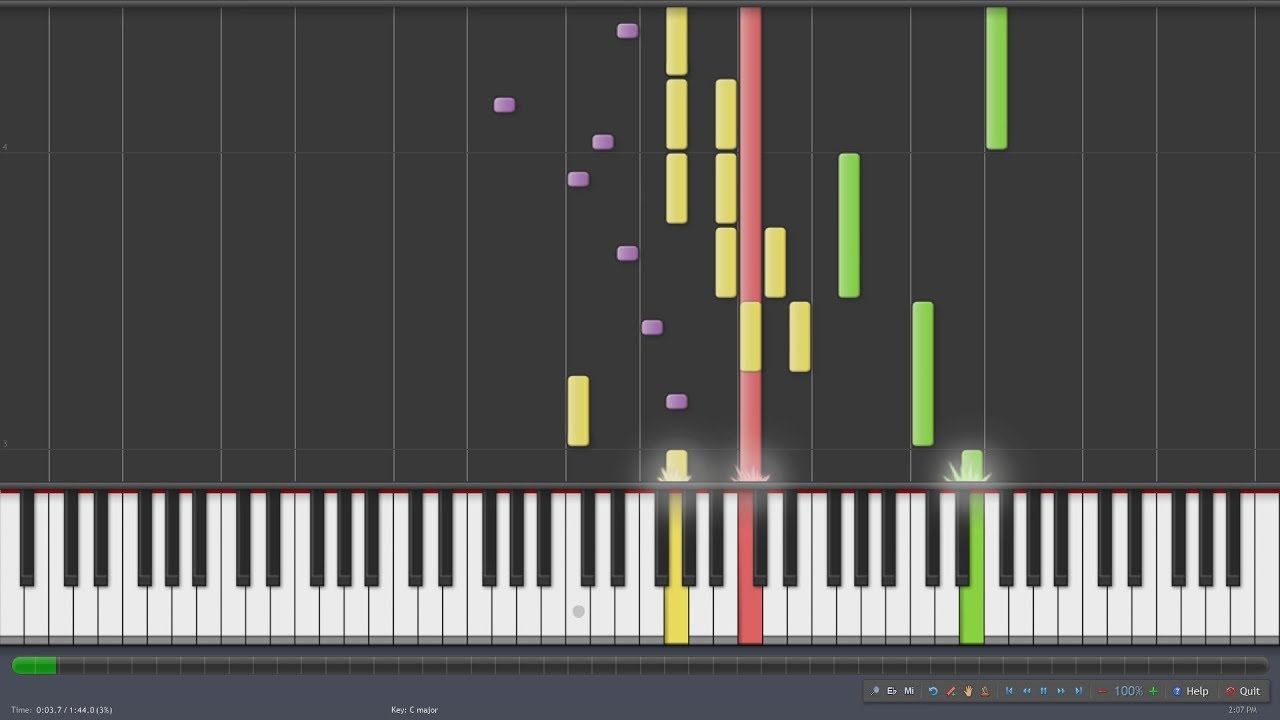This screenshot has width=1280, height=720.
Task: Fast forward the song
Action: click(x=1061, y=691)
